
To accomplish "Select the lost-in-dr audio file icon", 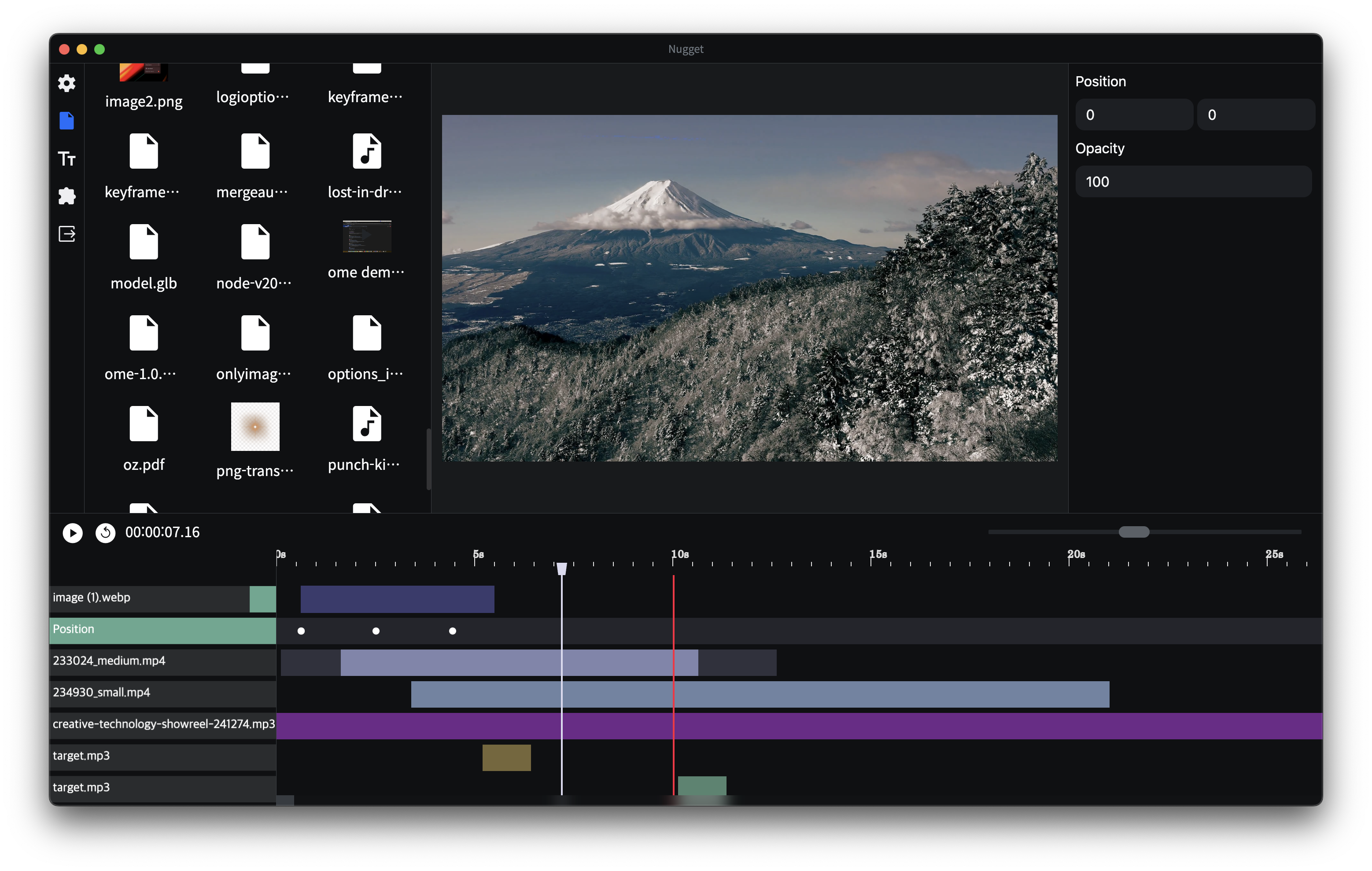I will tap(366, 151).
